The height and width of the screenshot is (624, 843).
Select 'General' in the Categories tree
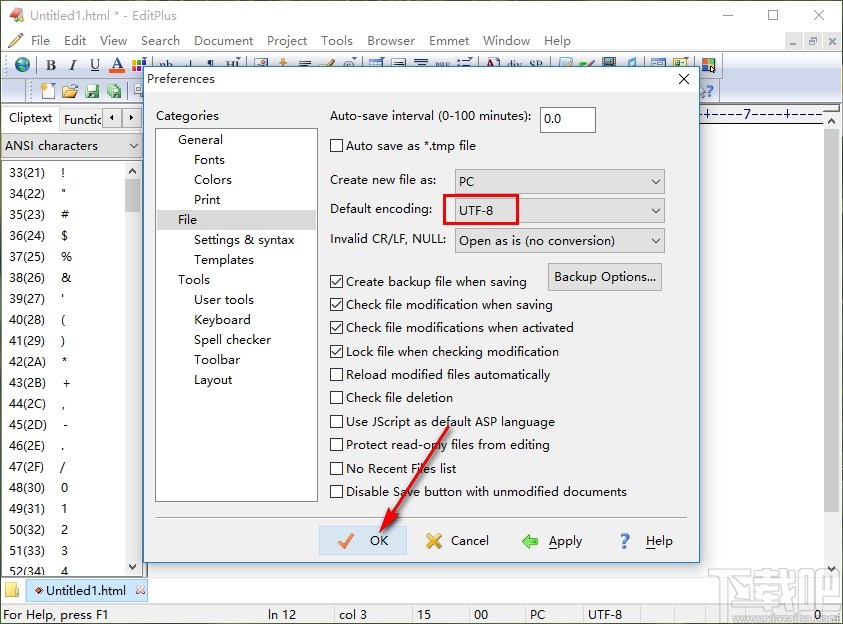(x=200, y=140)
